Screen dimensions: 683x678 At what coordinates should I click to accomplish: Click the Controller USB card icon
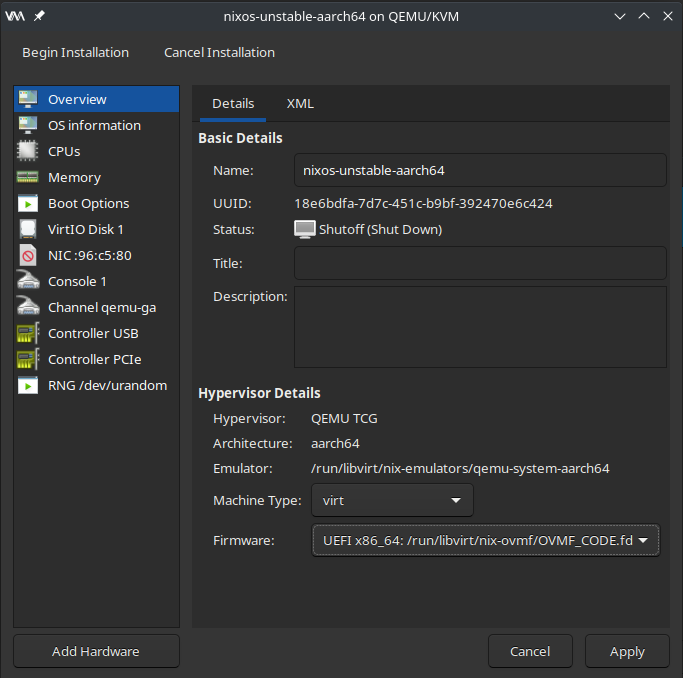28,333
